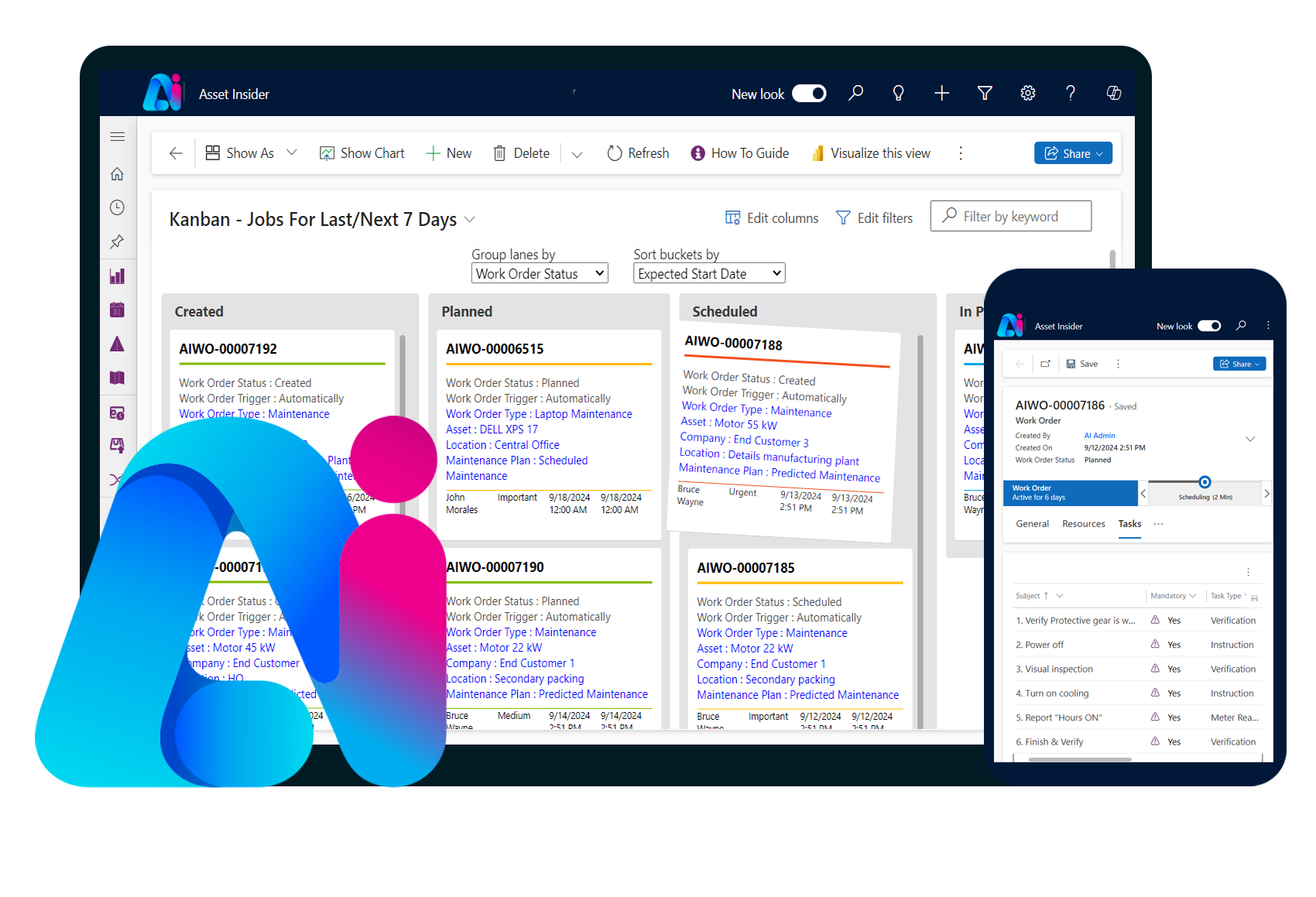This screenshot has width=1316, height=897.
Task: Open the Share dropdown on phone
Action: [x=1239, y=364]
